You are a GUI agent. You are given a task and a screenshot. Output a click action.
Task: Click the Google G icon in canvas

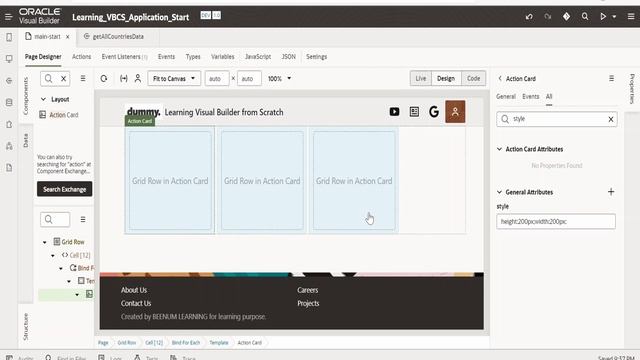pos(434,112)
